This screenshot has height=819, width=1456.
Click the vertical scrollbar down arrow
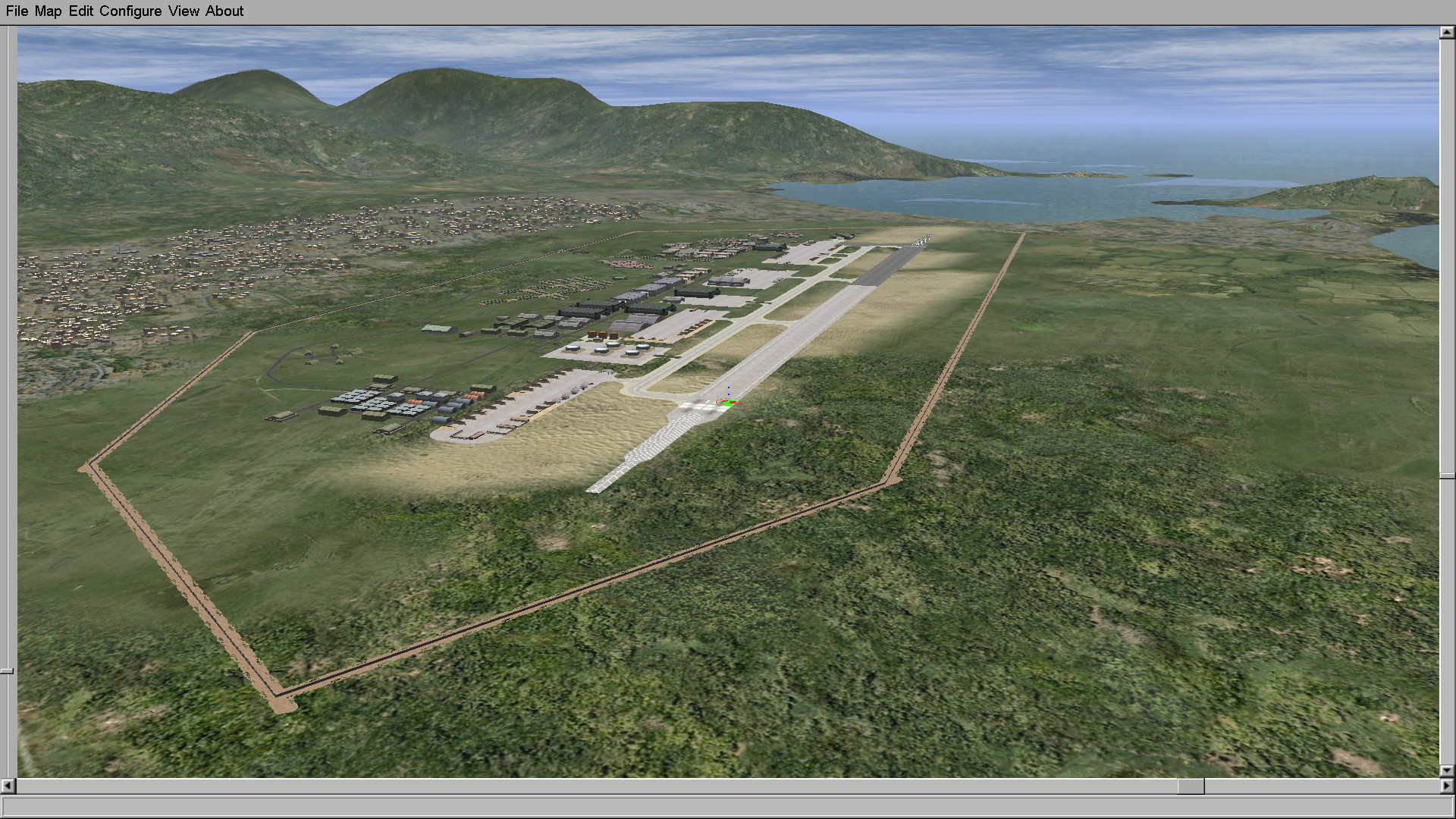1447,770
